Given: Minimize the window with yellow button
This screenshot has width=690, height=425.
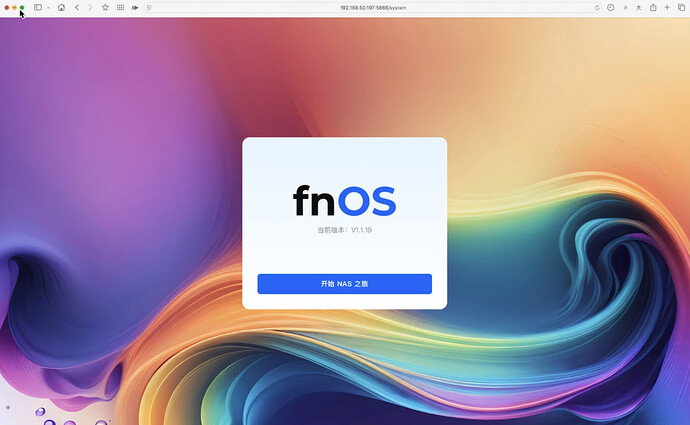Looking at the screenshot, I should tap(14, 7).
